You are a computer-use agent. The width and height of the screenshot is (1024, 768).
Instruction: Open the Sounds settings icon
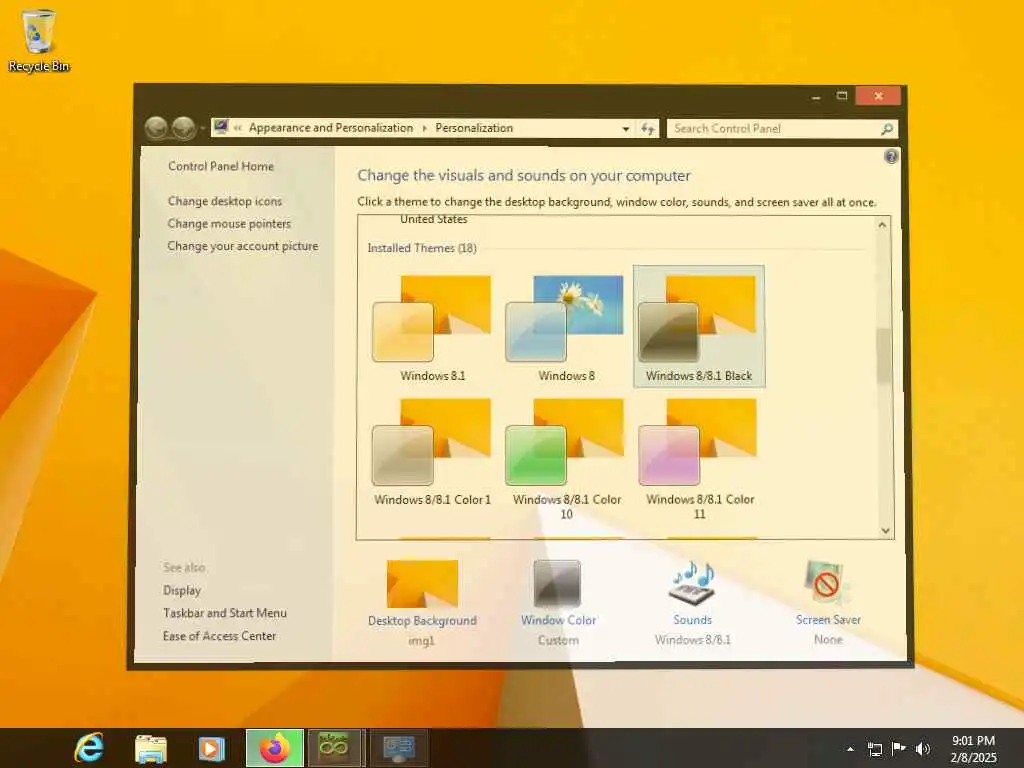coord(693,583)
